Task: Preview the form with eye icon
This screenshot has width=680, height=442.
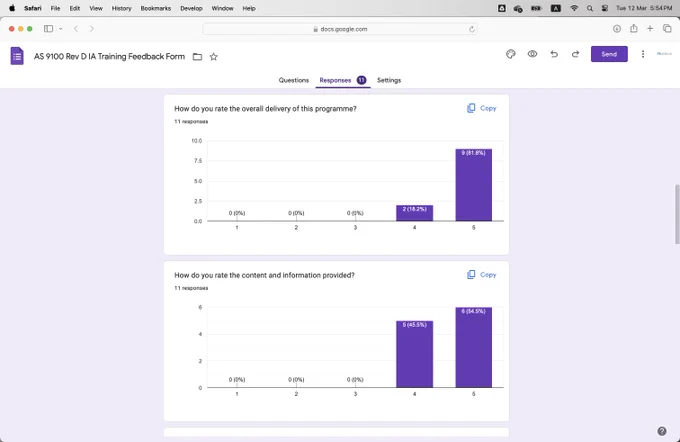Action: click(x=532, y=54)
